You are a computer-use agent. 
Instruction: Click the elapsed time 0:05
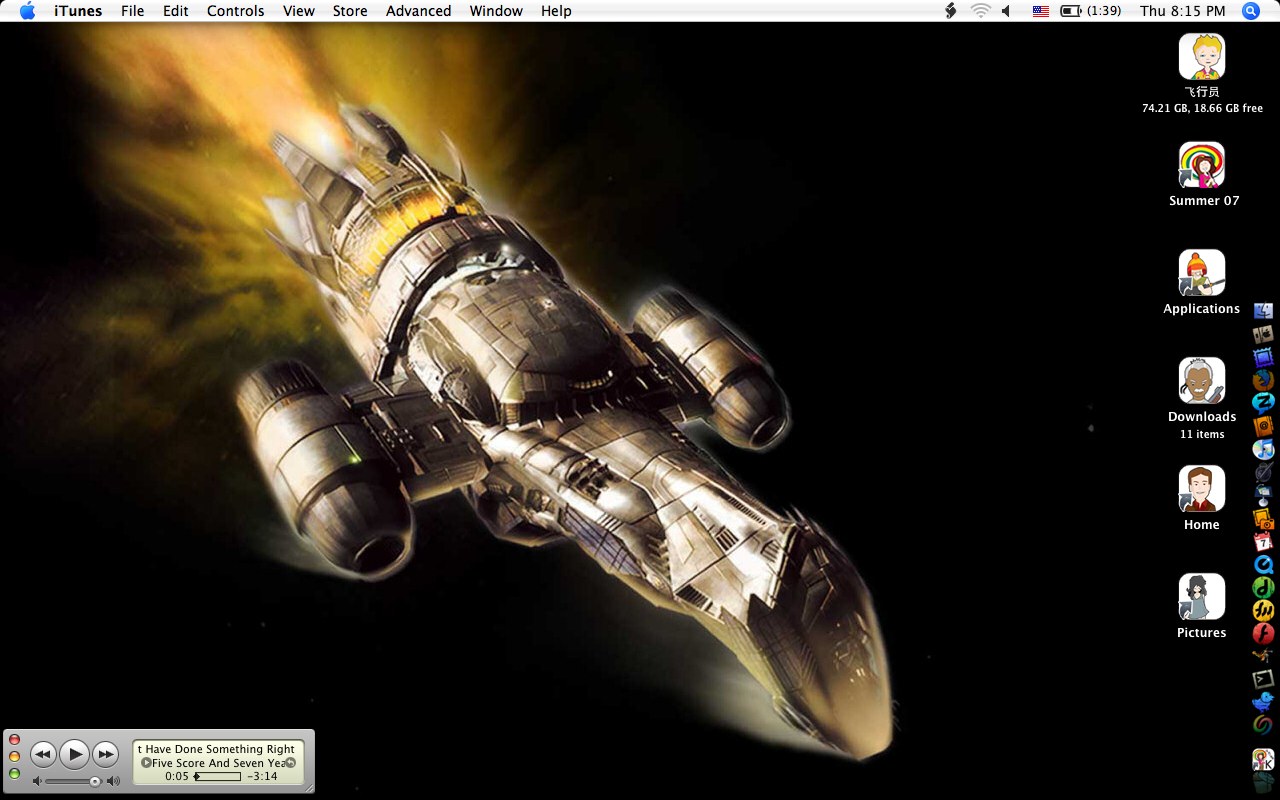click(x=177, y=776)
